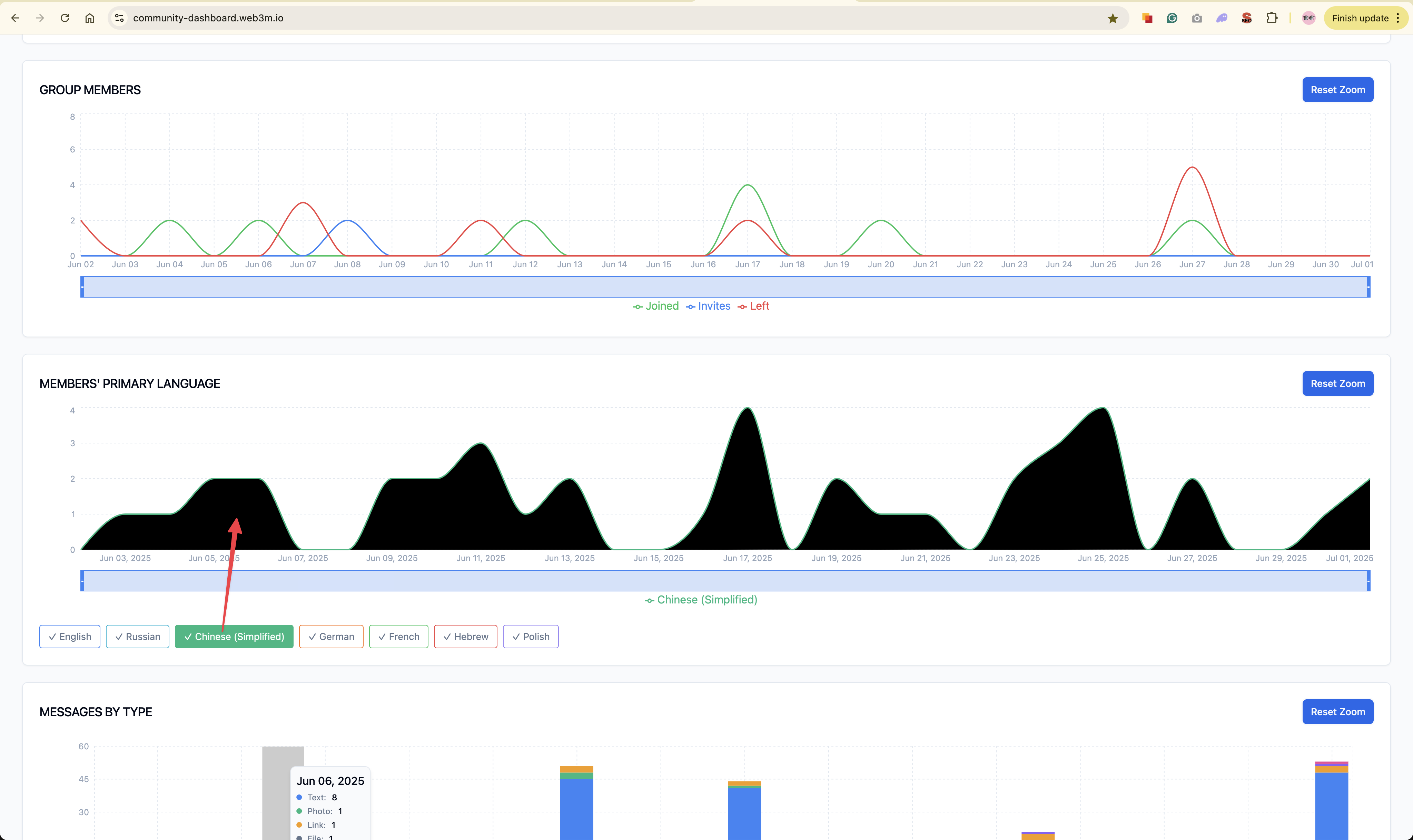Toggle the German language filter
The height and width of the screenshot is (840, 1413).
tap(331, 636)
